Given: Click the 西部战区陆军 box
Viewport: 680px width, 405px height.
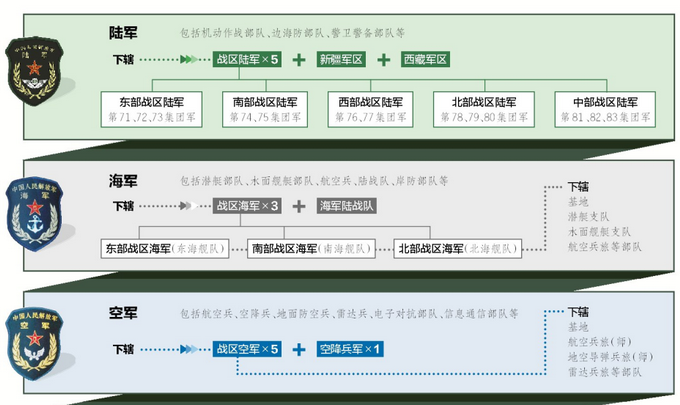Looking at the screenshot, I should [x=379, y=109].
